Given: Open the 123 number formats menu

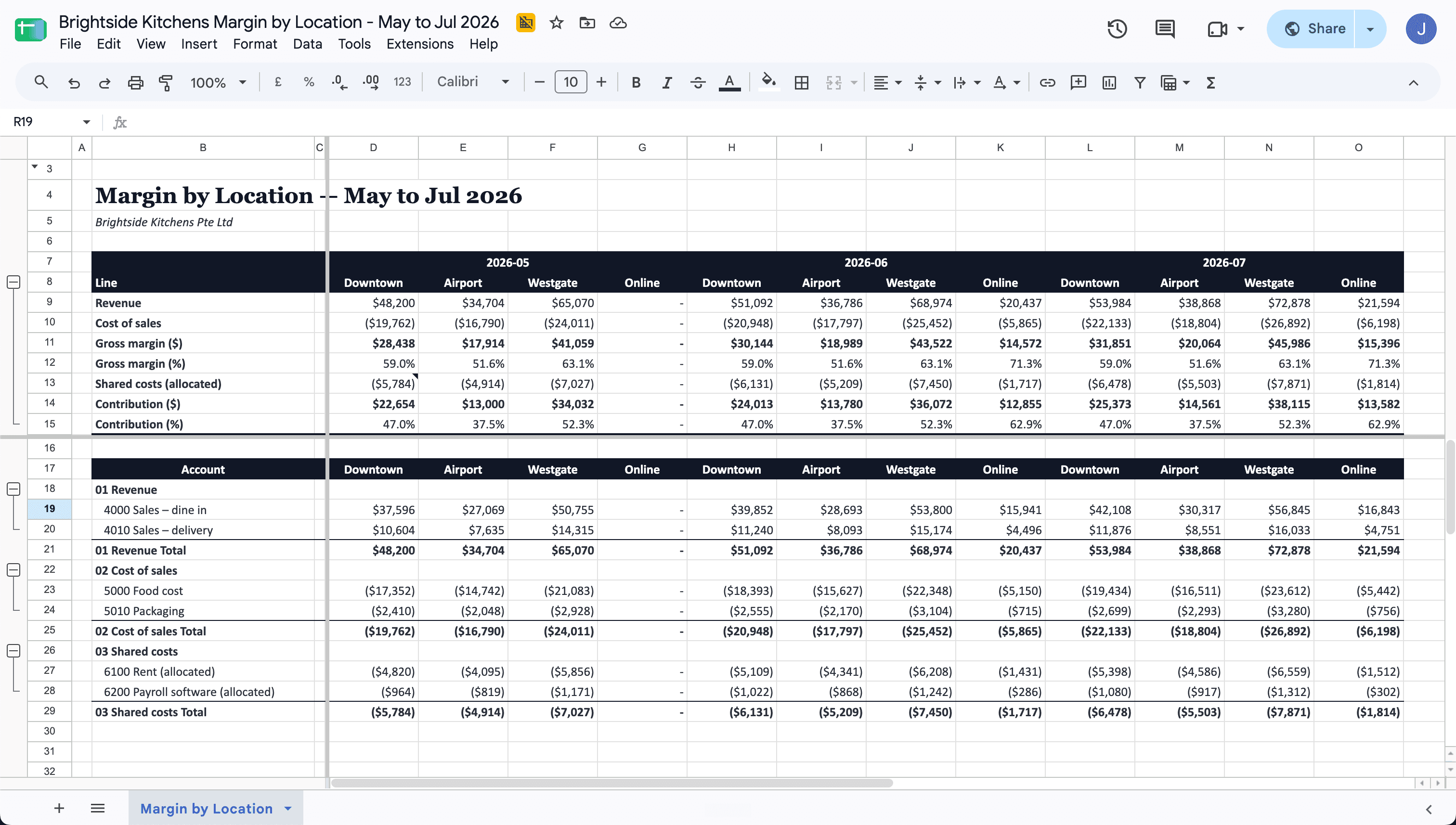Looking at the screenshot, I should 403,82.
